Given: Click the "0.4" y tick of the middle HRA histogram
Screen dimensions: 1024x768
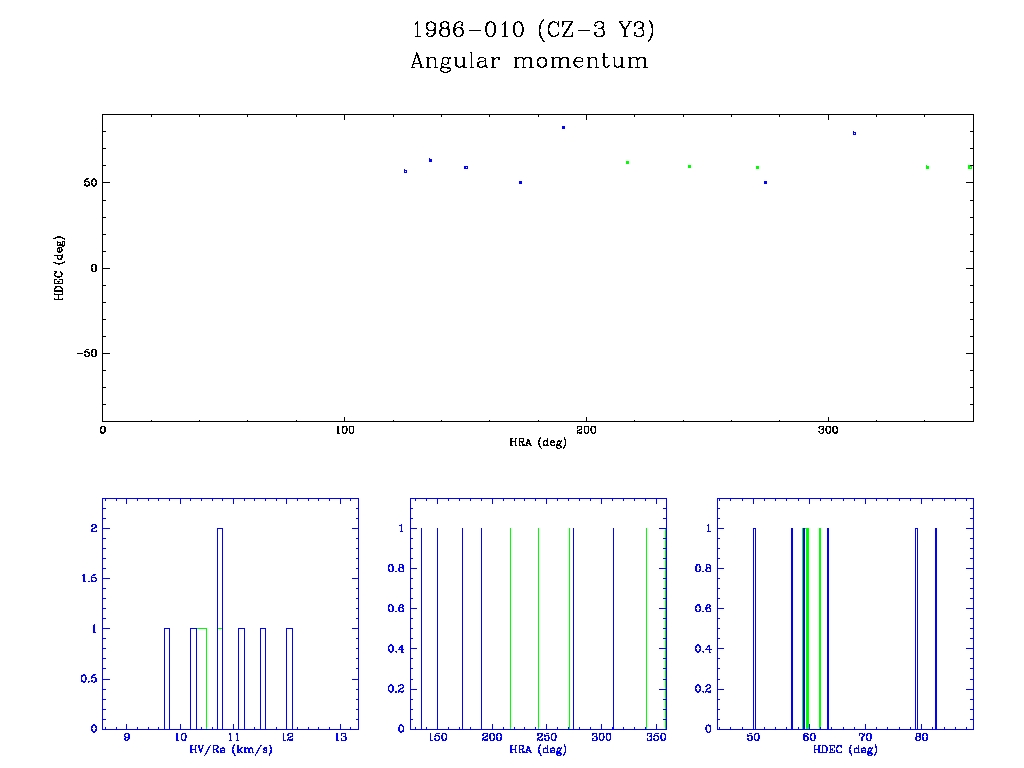Looking at the screenshot, I should click(x=396, y=649).
